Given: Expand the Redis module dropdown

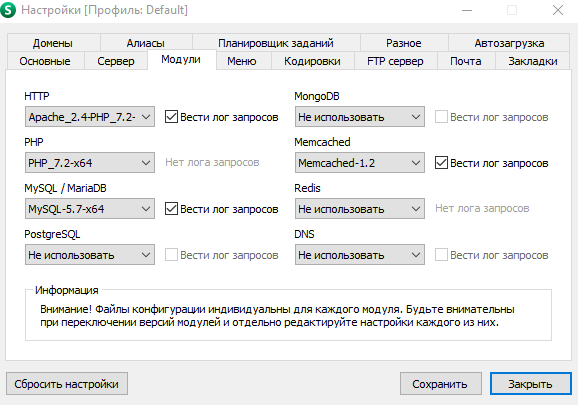Looking at the screenshot, I should [360, 209].
